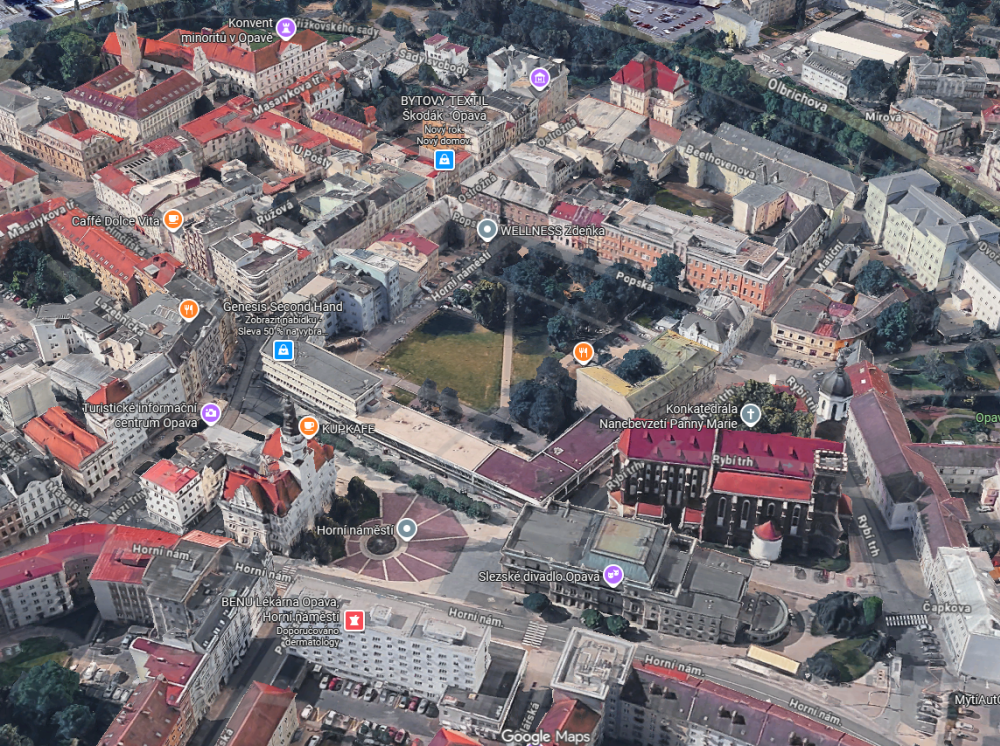Select the Genesis Second Hand shopping pin

click(283, 349)
